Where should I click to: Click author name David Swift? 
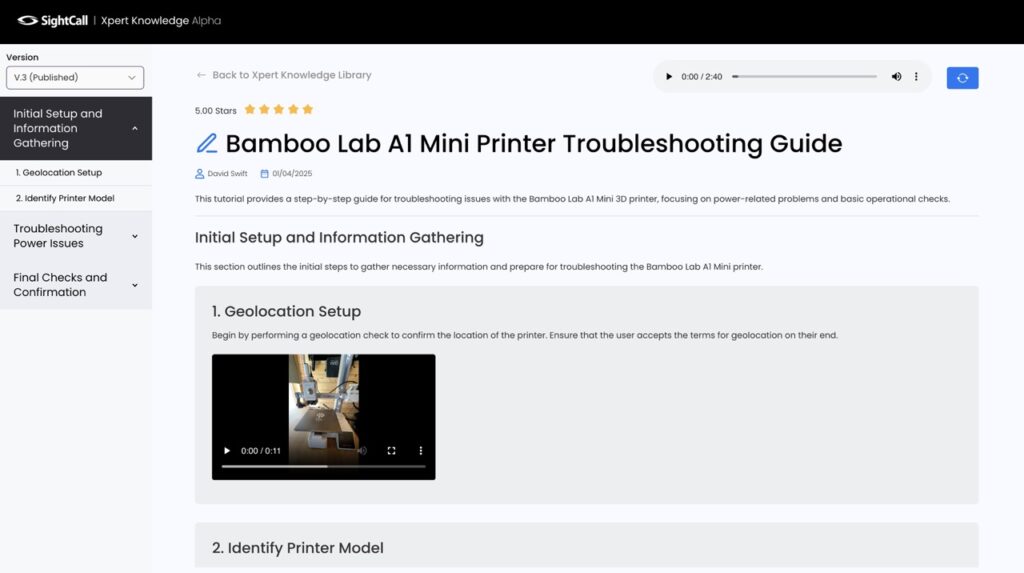tap(227, 174)
